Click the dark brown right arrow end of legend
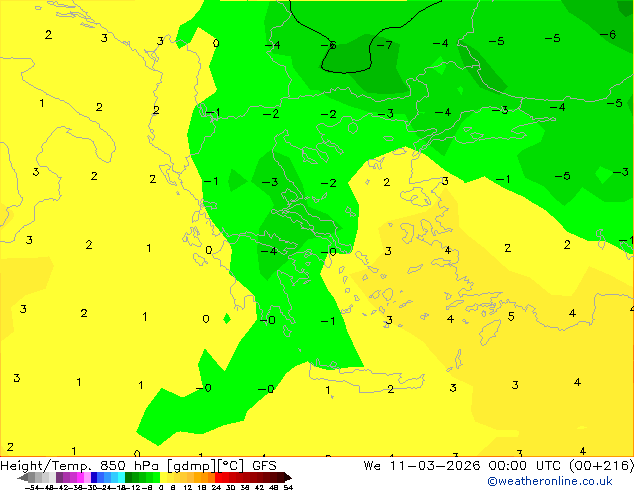The image size is (634, 490). pyautogui.click(x=288, y=478)
